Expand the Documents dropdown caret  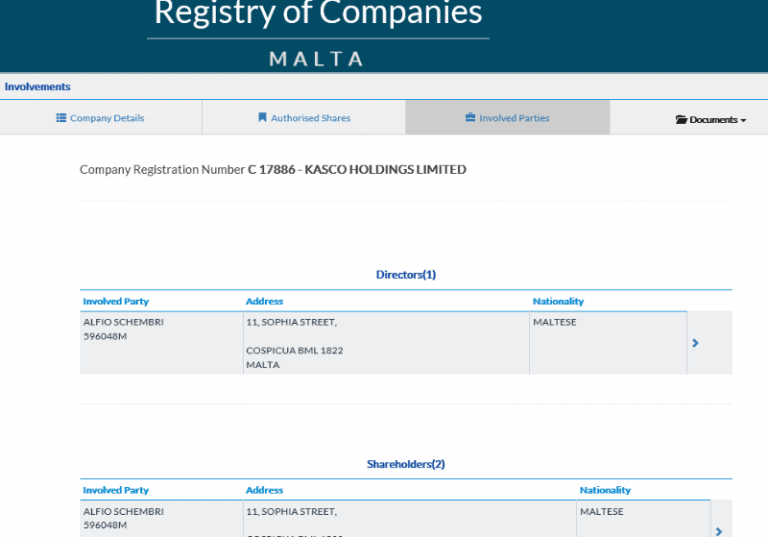coord(744,120)
